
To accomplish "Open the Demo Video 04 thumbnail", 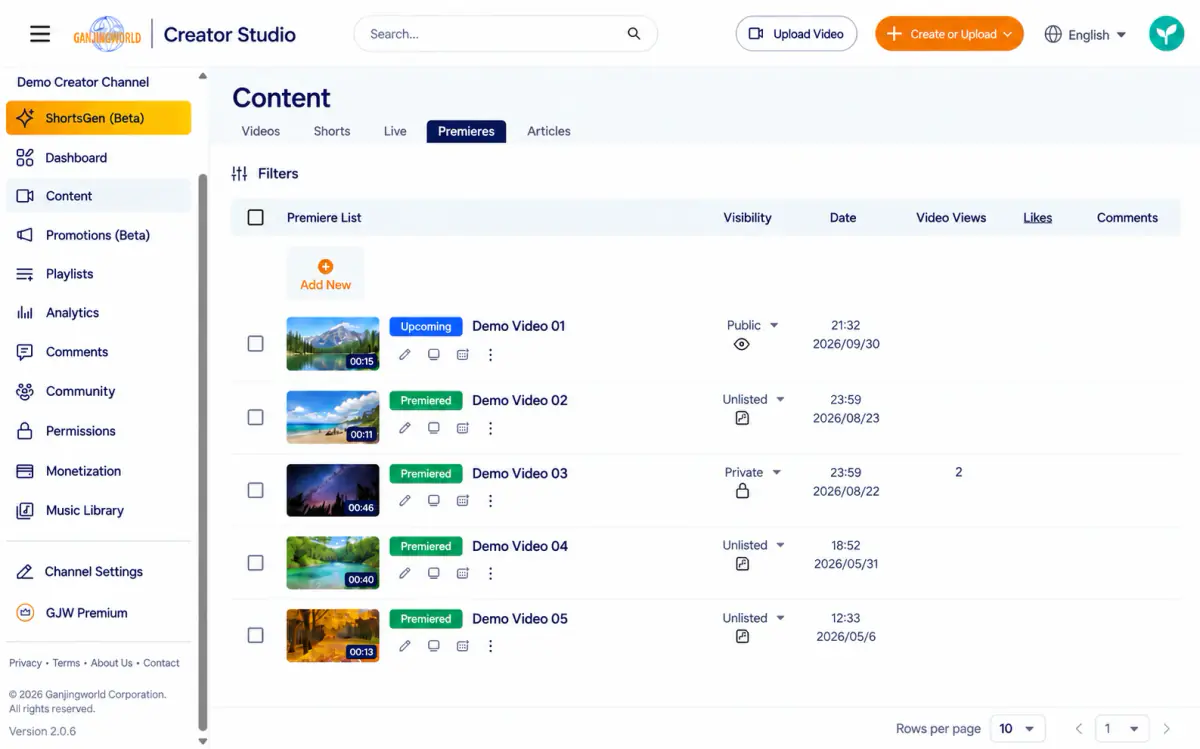I will click(x=333, y=563).
